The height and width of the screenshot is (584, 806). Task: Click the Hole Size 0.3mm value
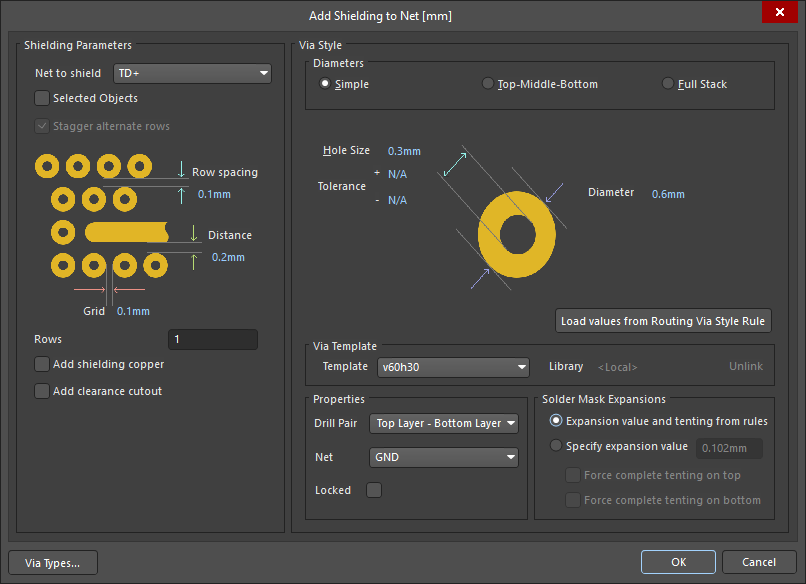click(404, 151)
